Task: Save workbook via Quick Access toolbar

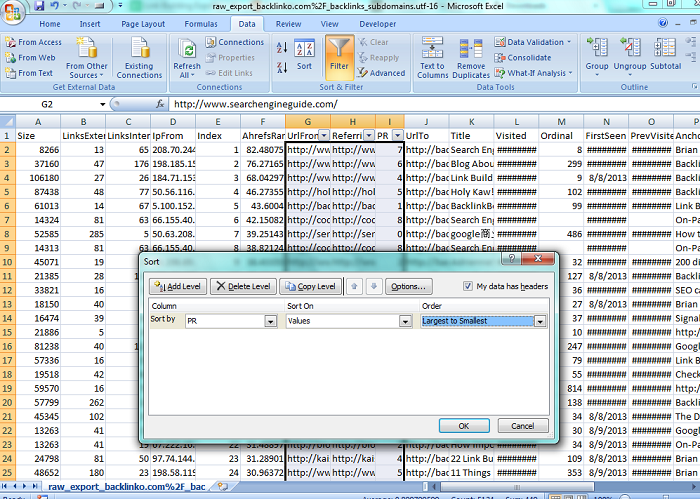Action: 39,6
